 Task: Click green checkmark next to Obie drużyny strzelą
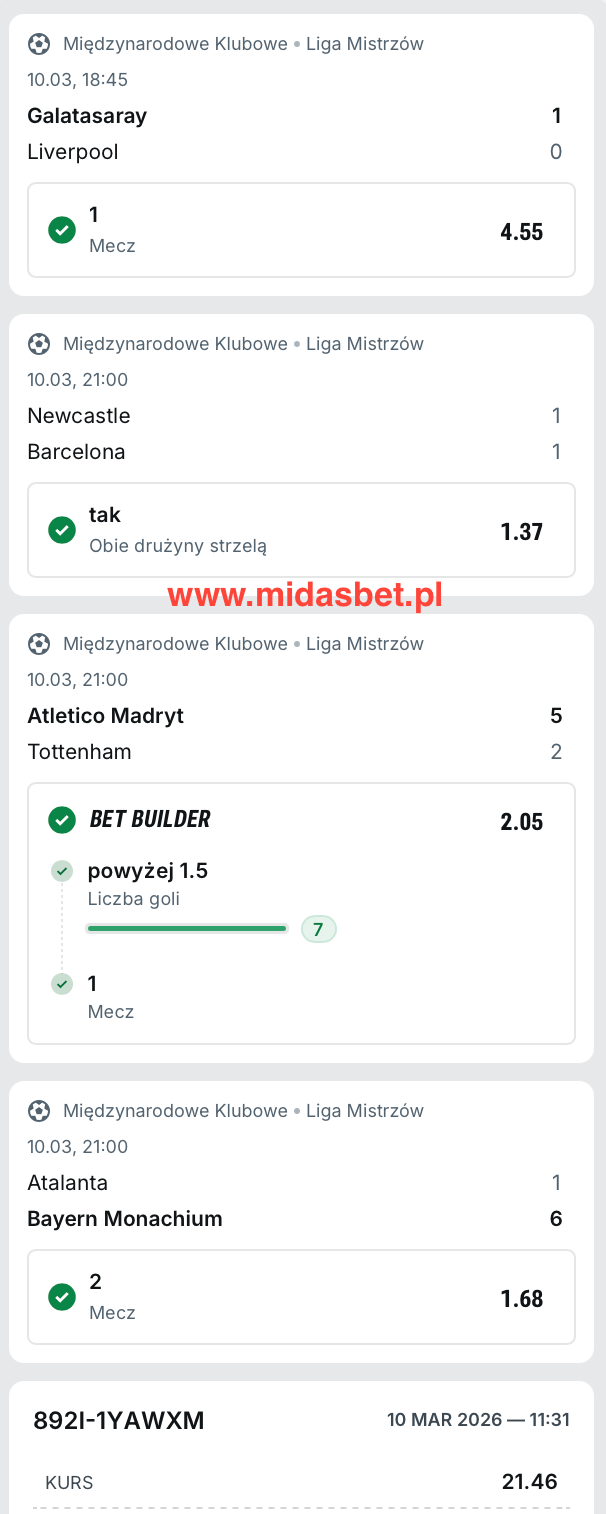point(62,530)
